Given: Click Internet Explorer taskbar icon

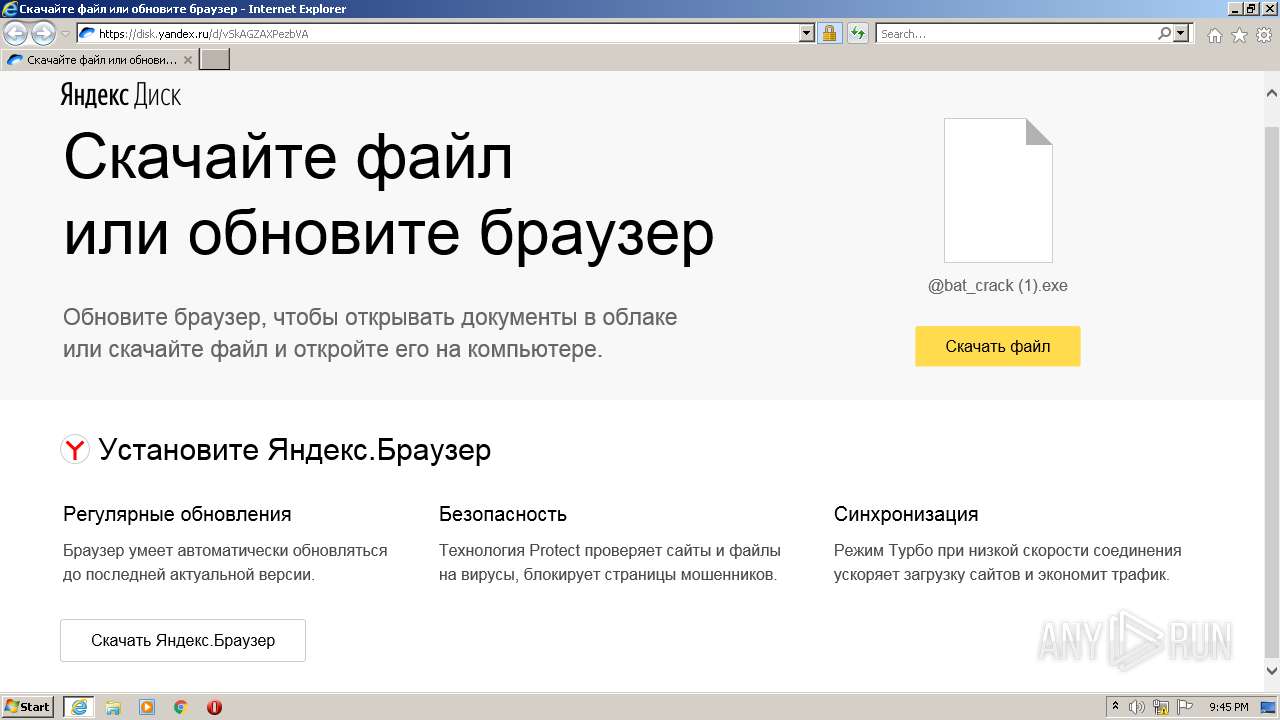Looking at the screenshot, I should coord(79,707).
